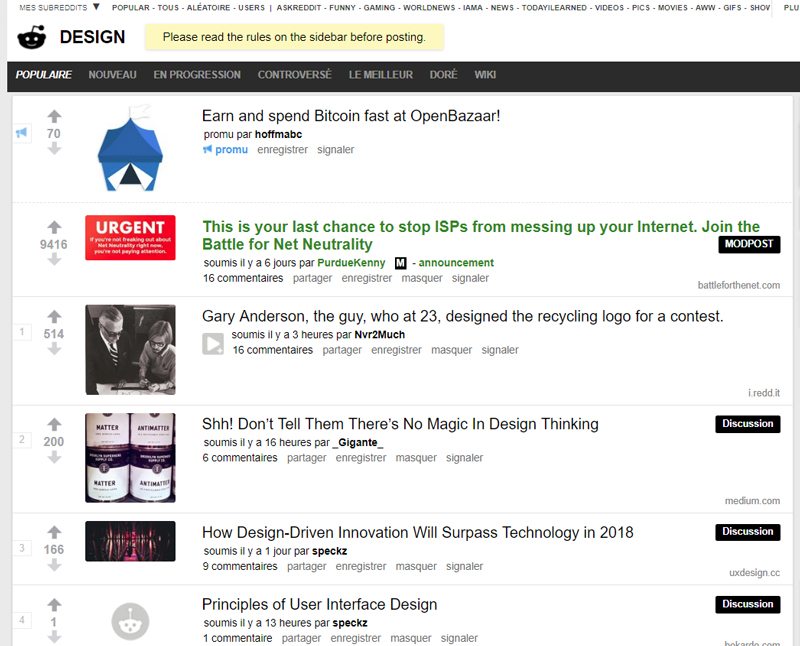Click enregistrer under the Gary Anderson post
This screenshot has height=646, width=800.
click(x=396, y=350)
